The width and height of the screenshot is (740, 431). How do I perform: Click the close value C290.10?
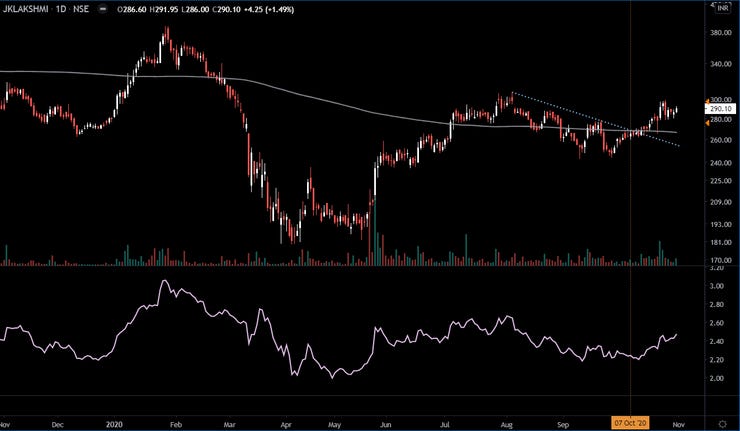tap(226, 9)
